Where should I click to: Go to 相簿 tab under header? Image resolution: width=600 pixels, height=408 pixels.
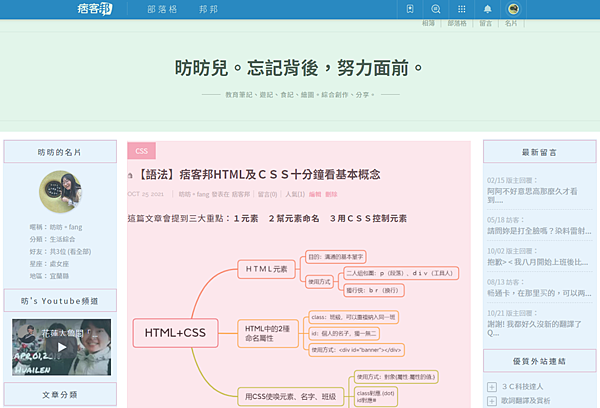click(428, 23)
